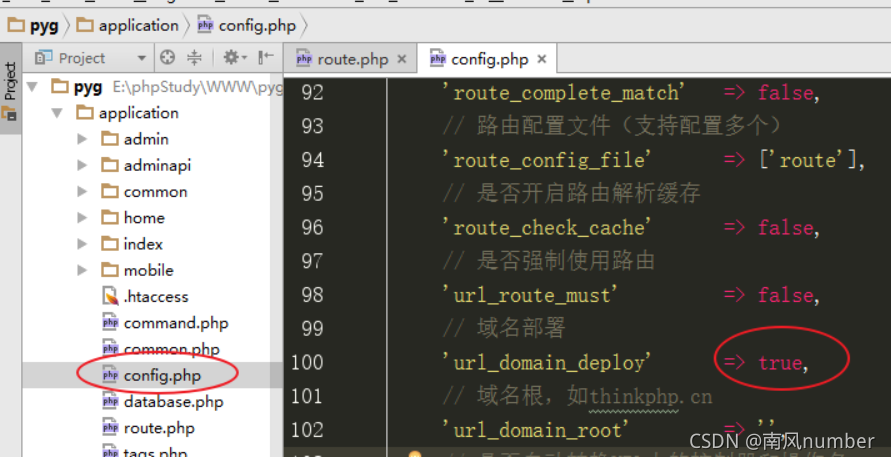This screenshot has height=460, width=891.
Task: Click the pyg root folder icon
Action: point(60,87)
